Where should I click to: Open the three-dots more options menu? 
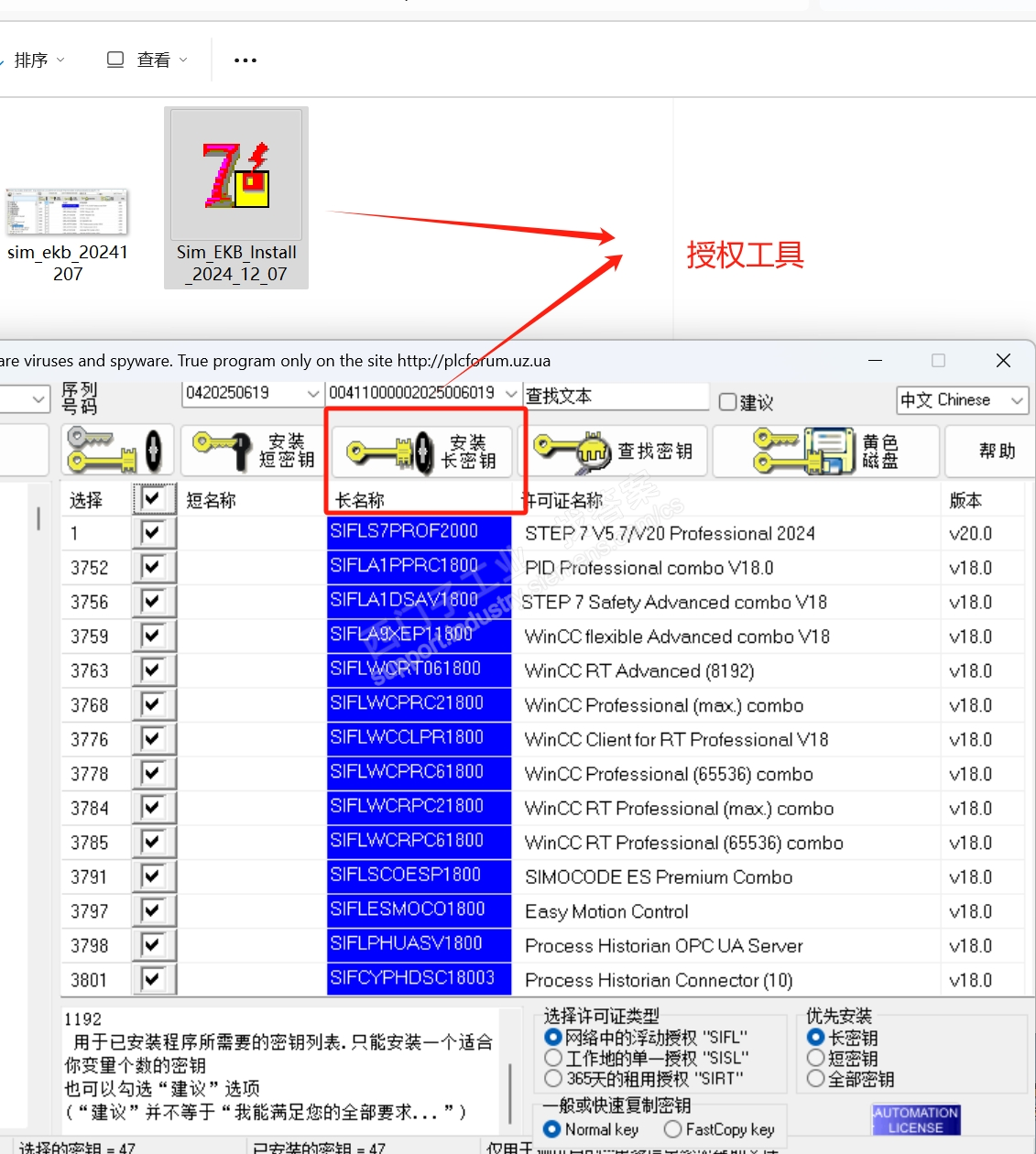245,60
